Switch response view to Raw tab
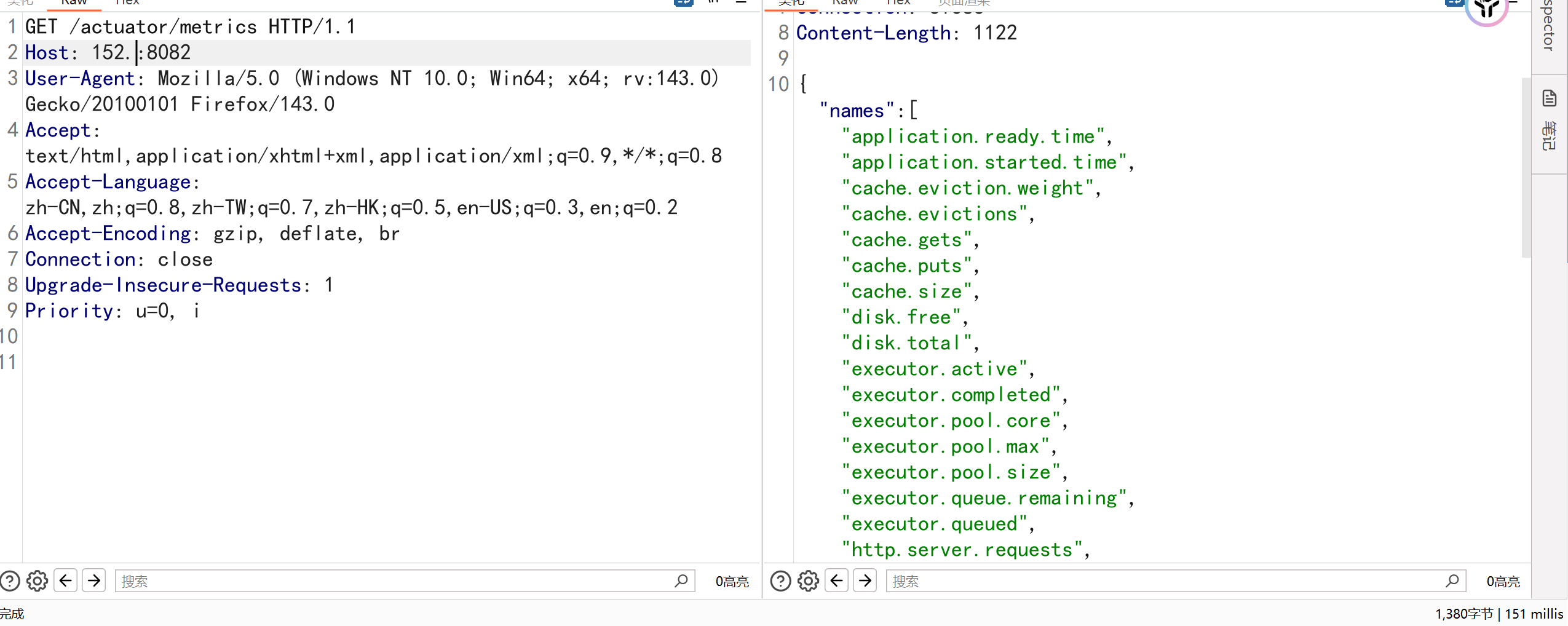Viewport: 1568px width, 626px height. pyautogui.click(x=845, y=3)
